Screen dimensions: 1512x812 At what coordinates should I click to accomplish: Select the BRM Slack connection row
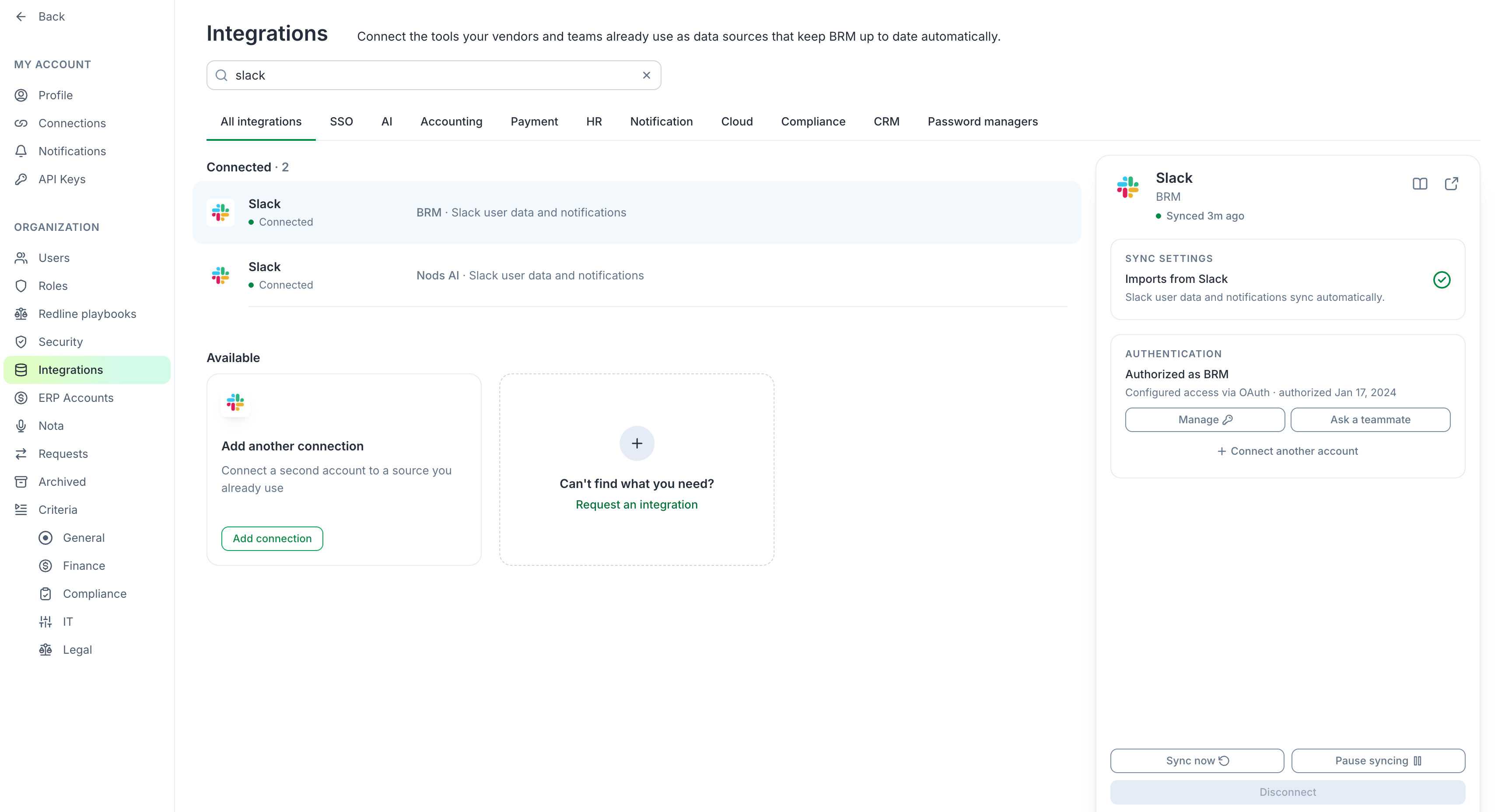[636, 213]
